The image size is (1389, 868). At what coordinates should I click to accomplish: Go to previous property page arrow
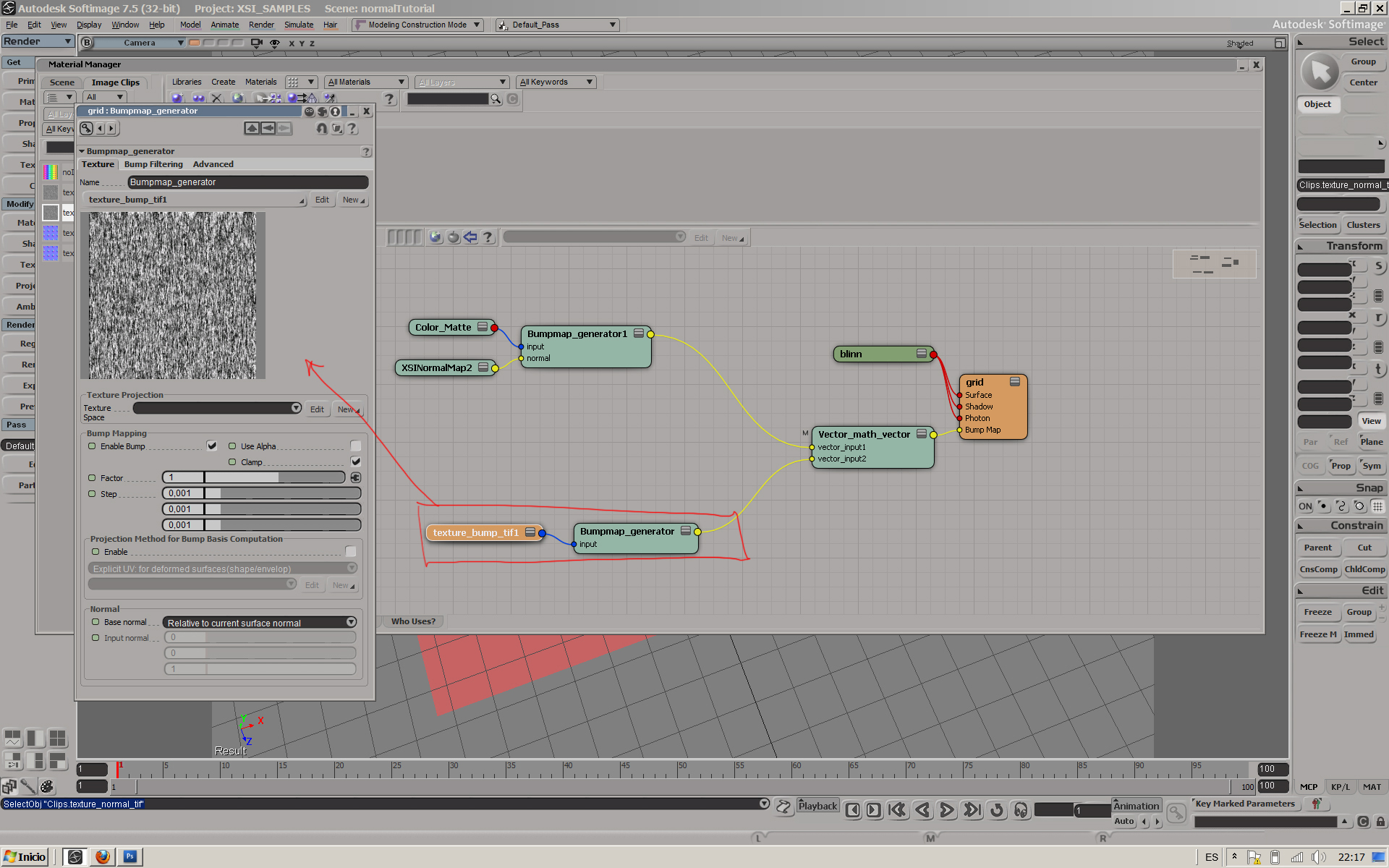click(101, 129)
